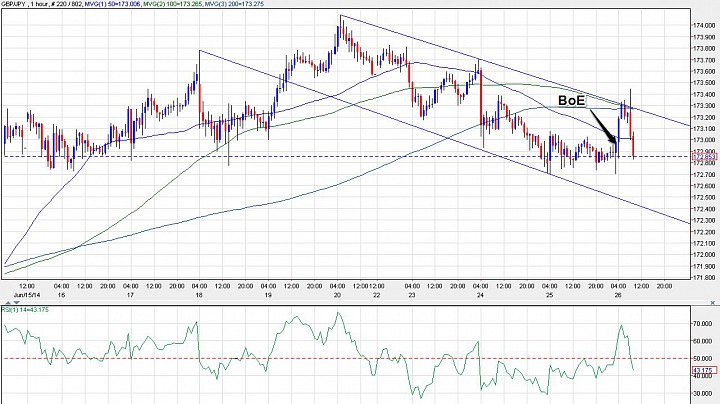The height and width of the screenshot is (404, 720).
Task: Click the MVG(1) 50=173.006 indicator label
Action: pos(113,4)
